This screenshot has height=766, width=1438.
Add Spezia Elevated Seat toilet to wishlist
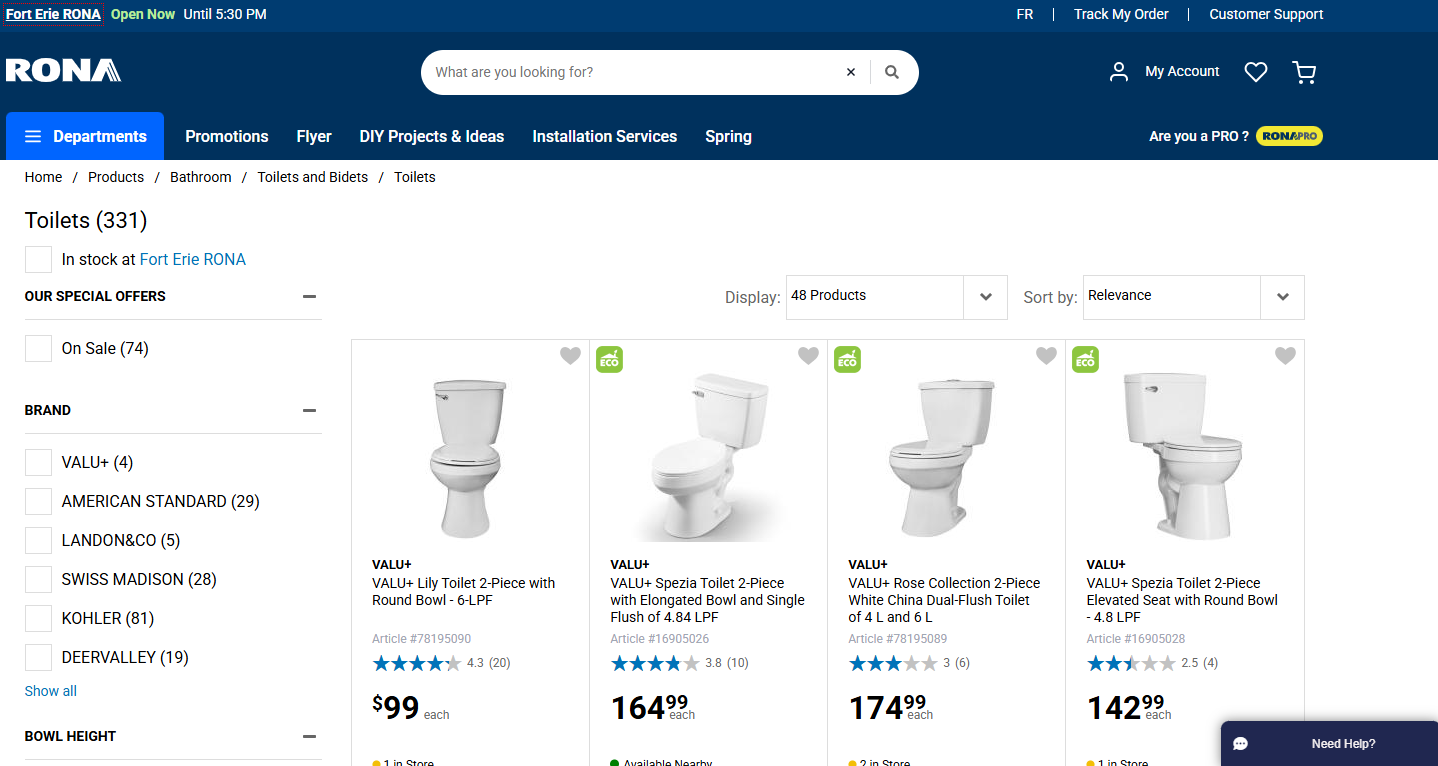(x=1285, y=355)
